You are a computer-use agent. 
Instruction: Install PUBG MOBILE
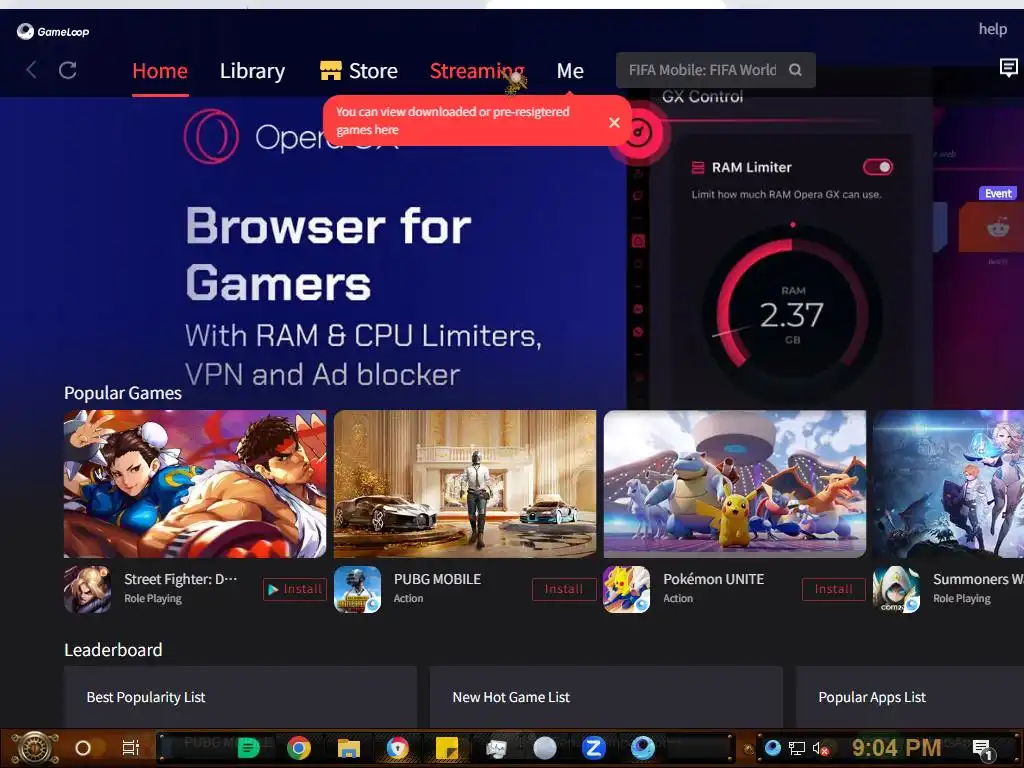tap(564, 589)
